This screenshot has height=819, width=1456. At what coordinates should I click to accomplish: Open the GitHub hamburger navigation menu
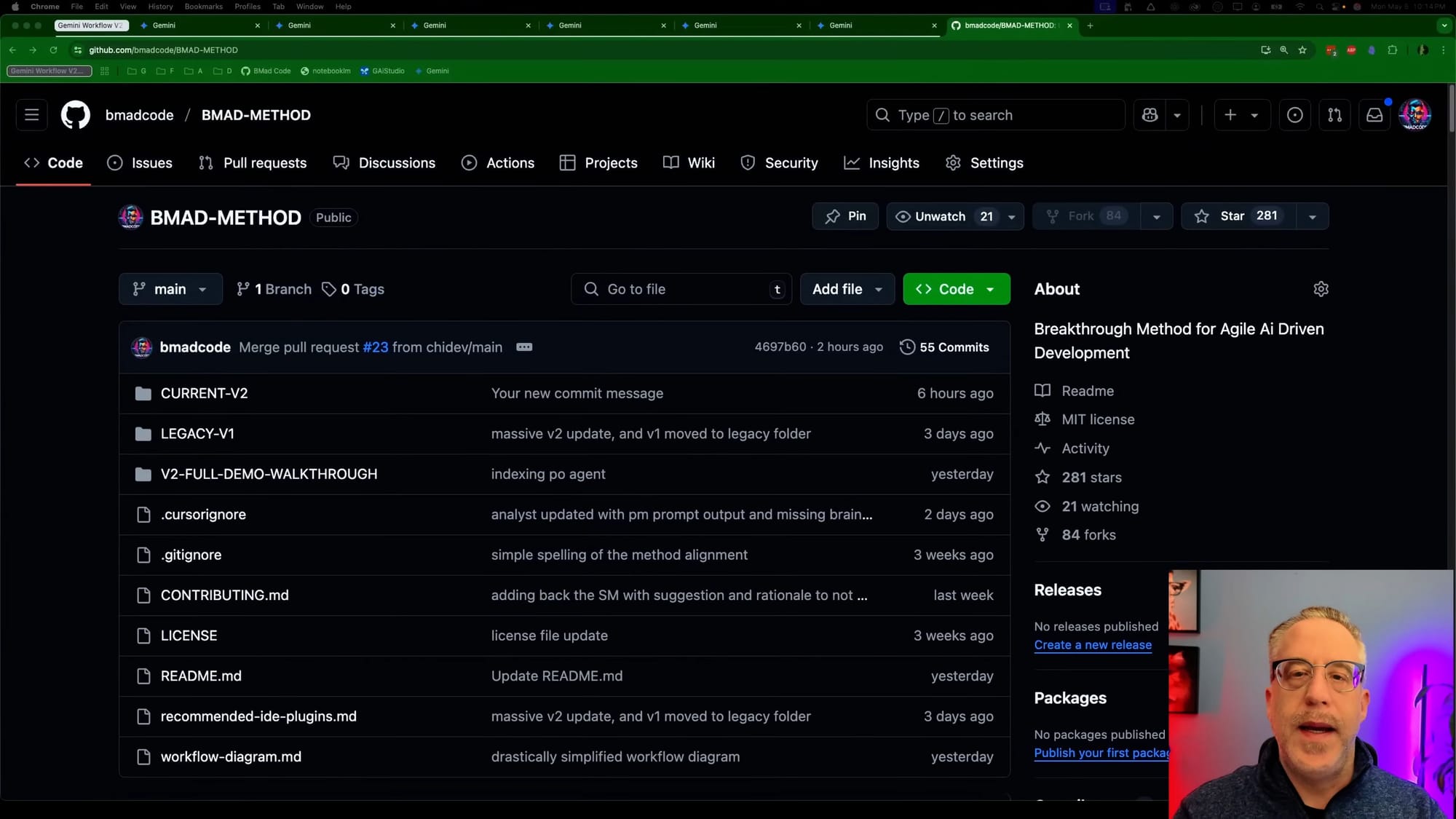31,115
